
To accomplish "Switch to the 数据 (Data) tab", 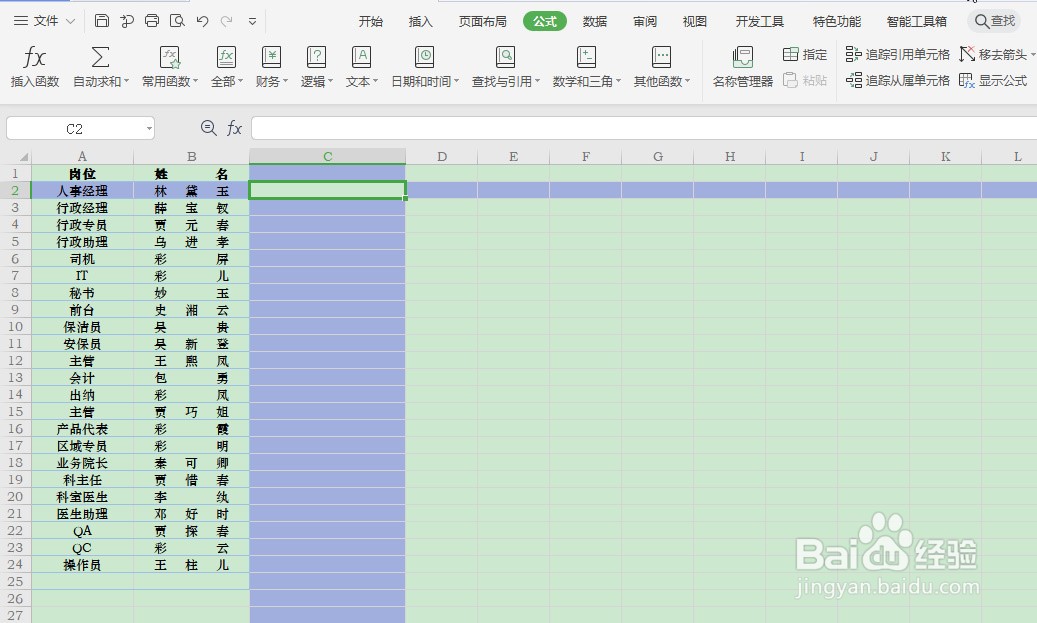I will tap(595, 22).
